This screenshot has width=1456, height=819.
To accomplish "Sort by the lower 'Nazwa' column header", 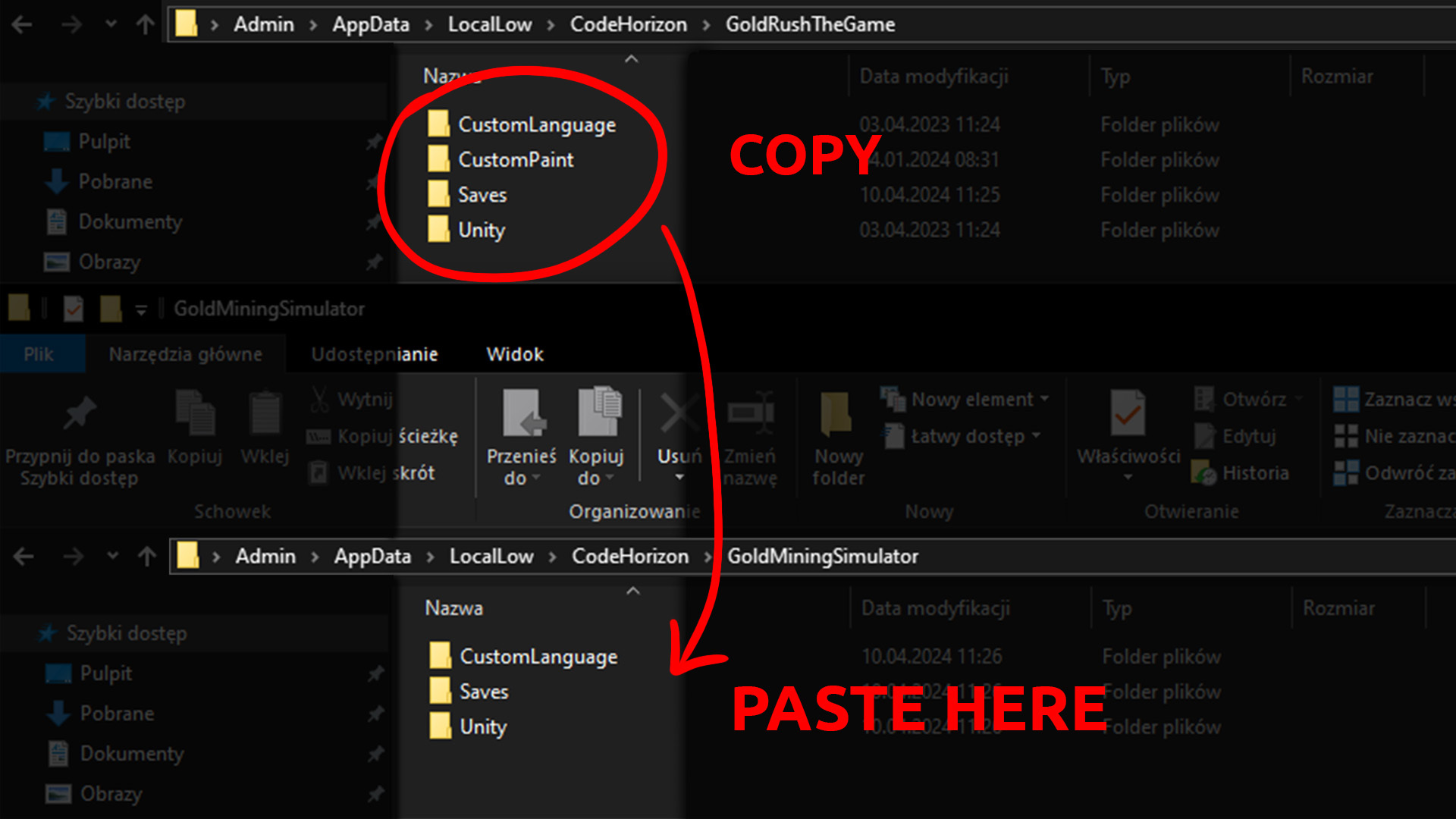I will tap(453, 608).
